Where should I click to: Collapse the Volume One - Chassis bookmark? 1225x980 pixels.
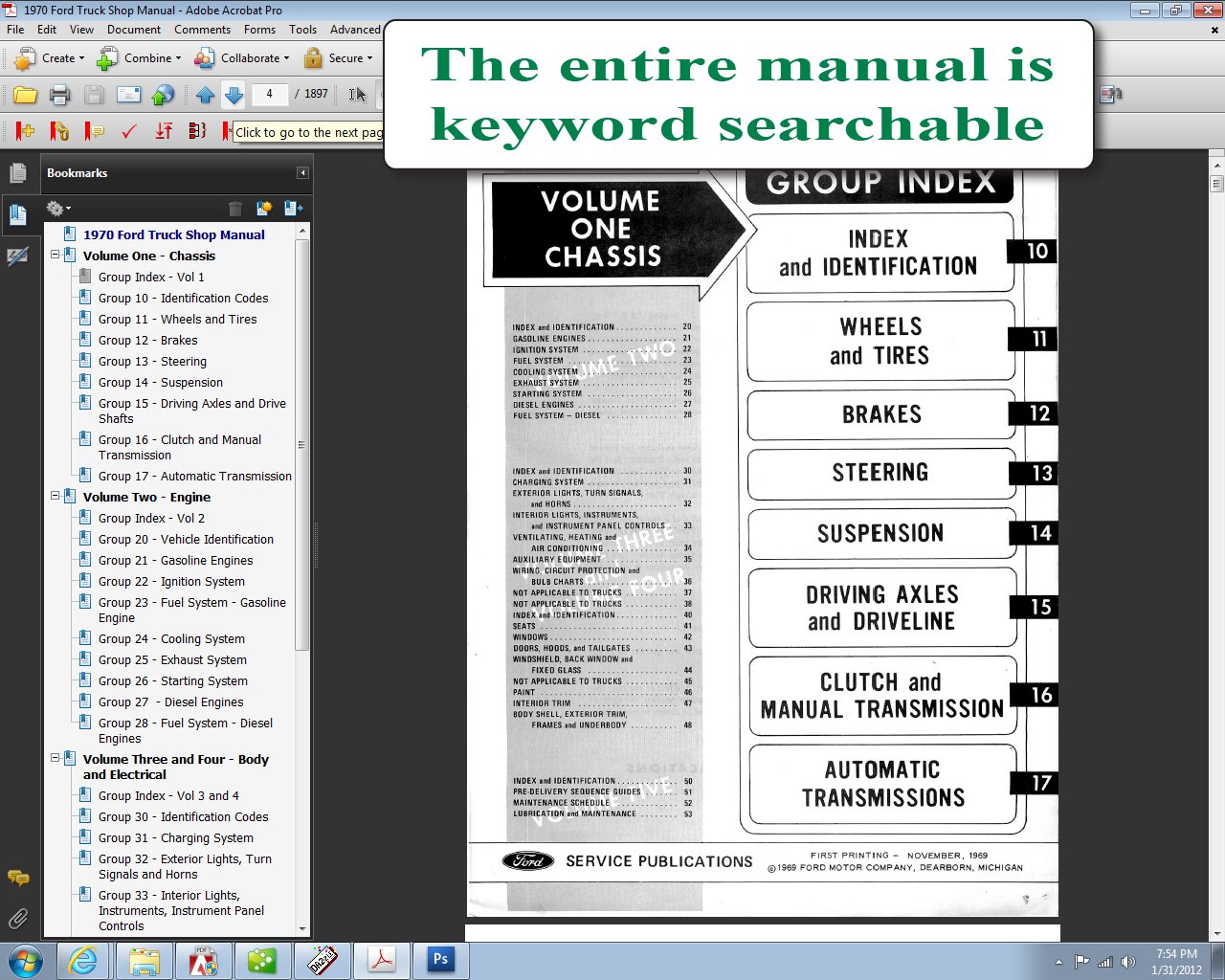point(56,256)
